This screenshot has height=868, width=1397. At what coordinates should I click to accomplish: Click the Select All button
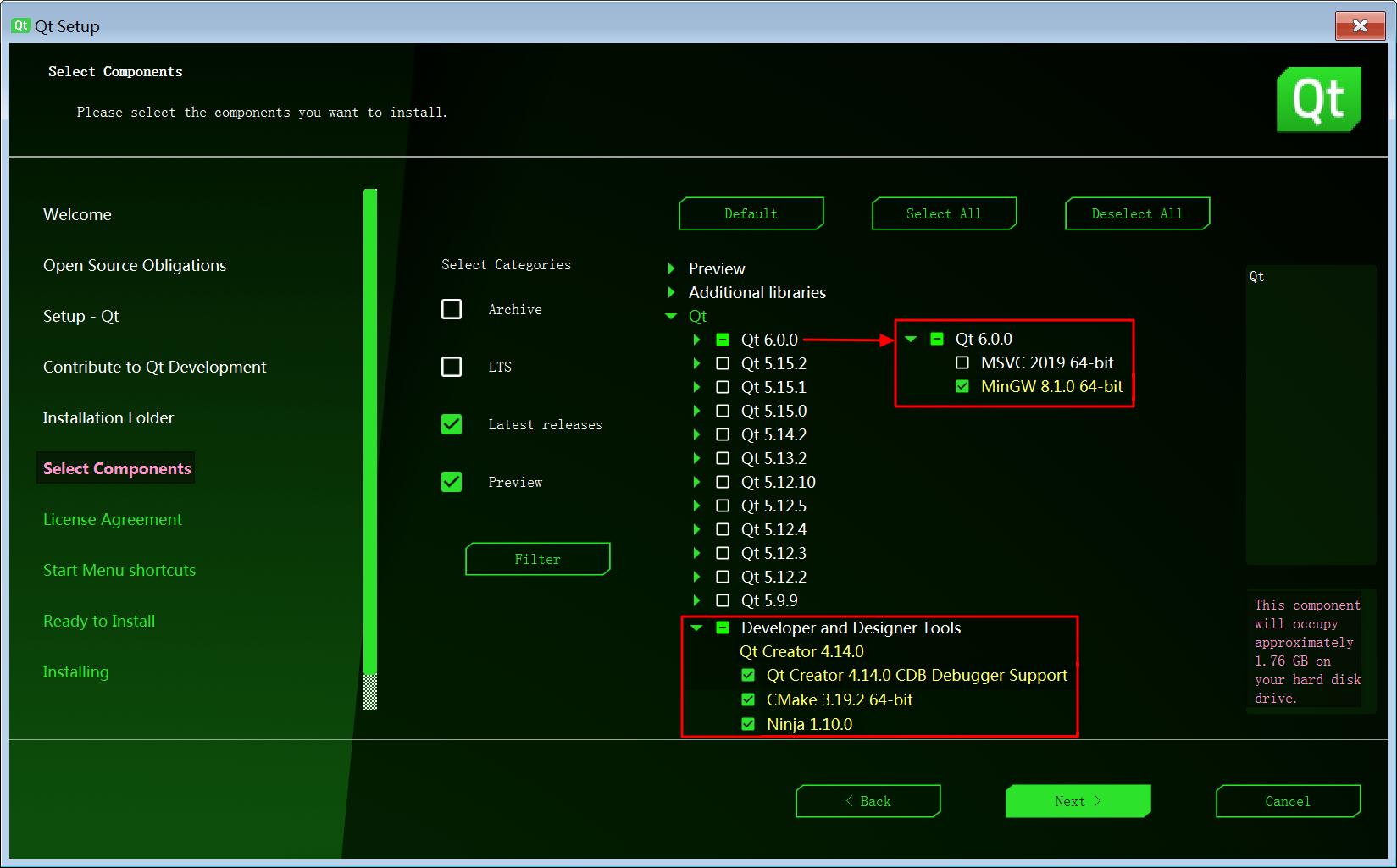point(945,213)
